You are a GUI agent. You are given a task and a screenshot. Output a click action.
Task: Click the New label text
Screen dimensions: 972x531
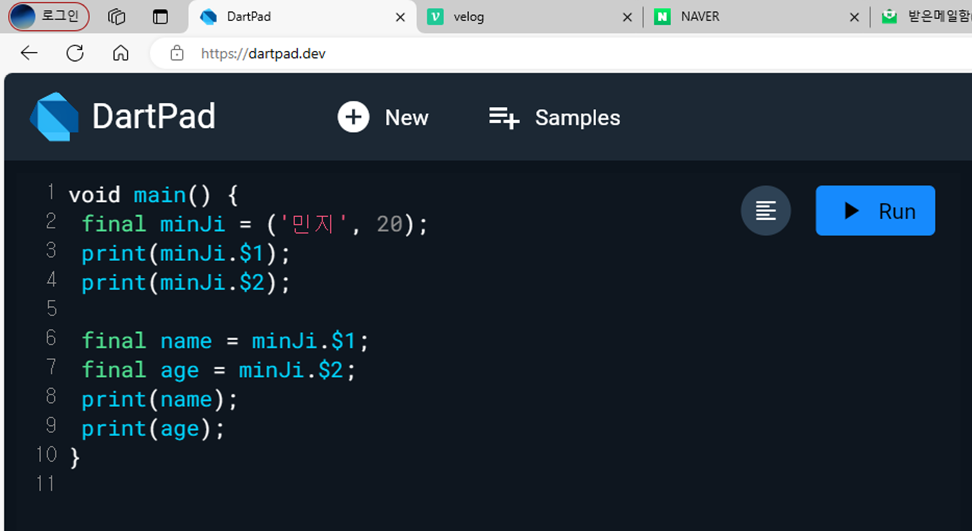coord(407,117)
